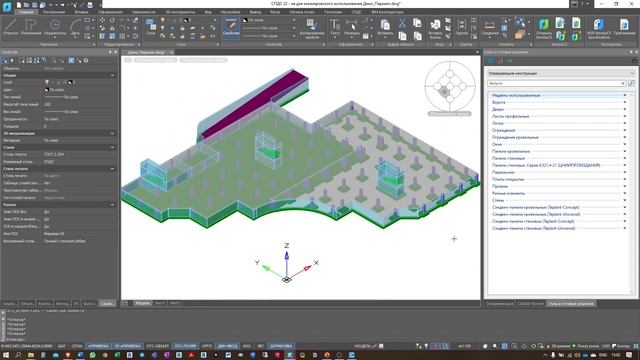The image size is (640, 360).
Task: Switch to the Спецификация panel tab
Action: (499, 304)
